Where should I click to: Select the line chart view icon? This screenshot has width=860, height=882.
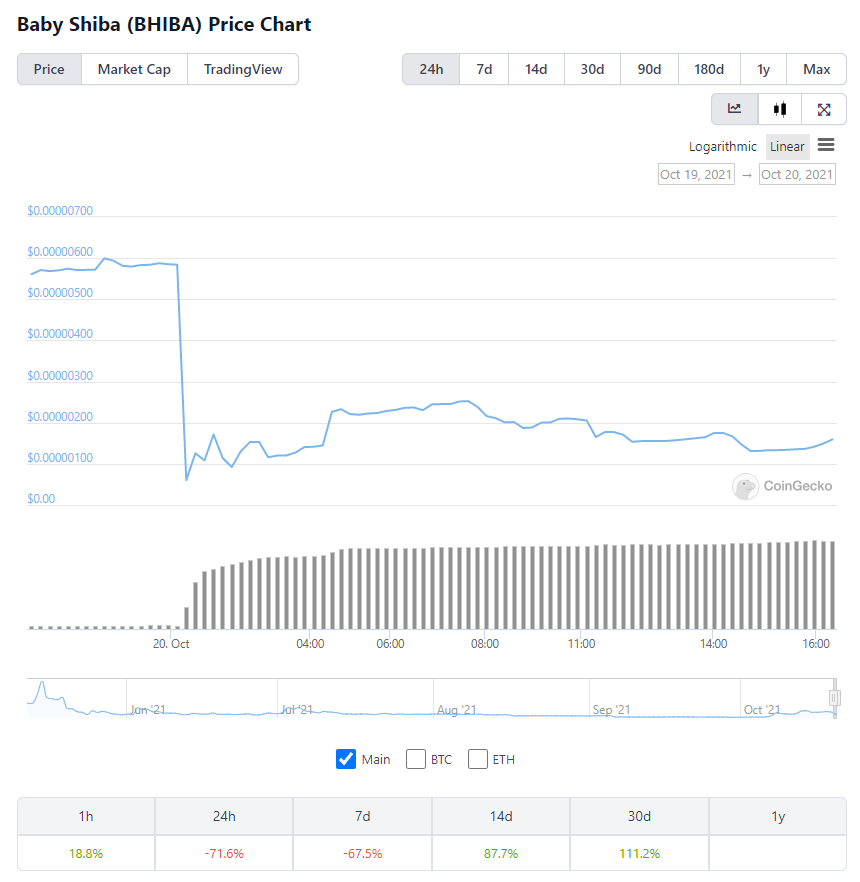tap(735, 109)
